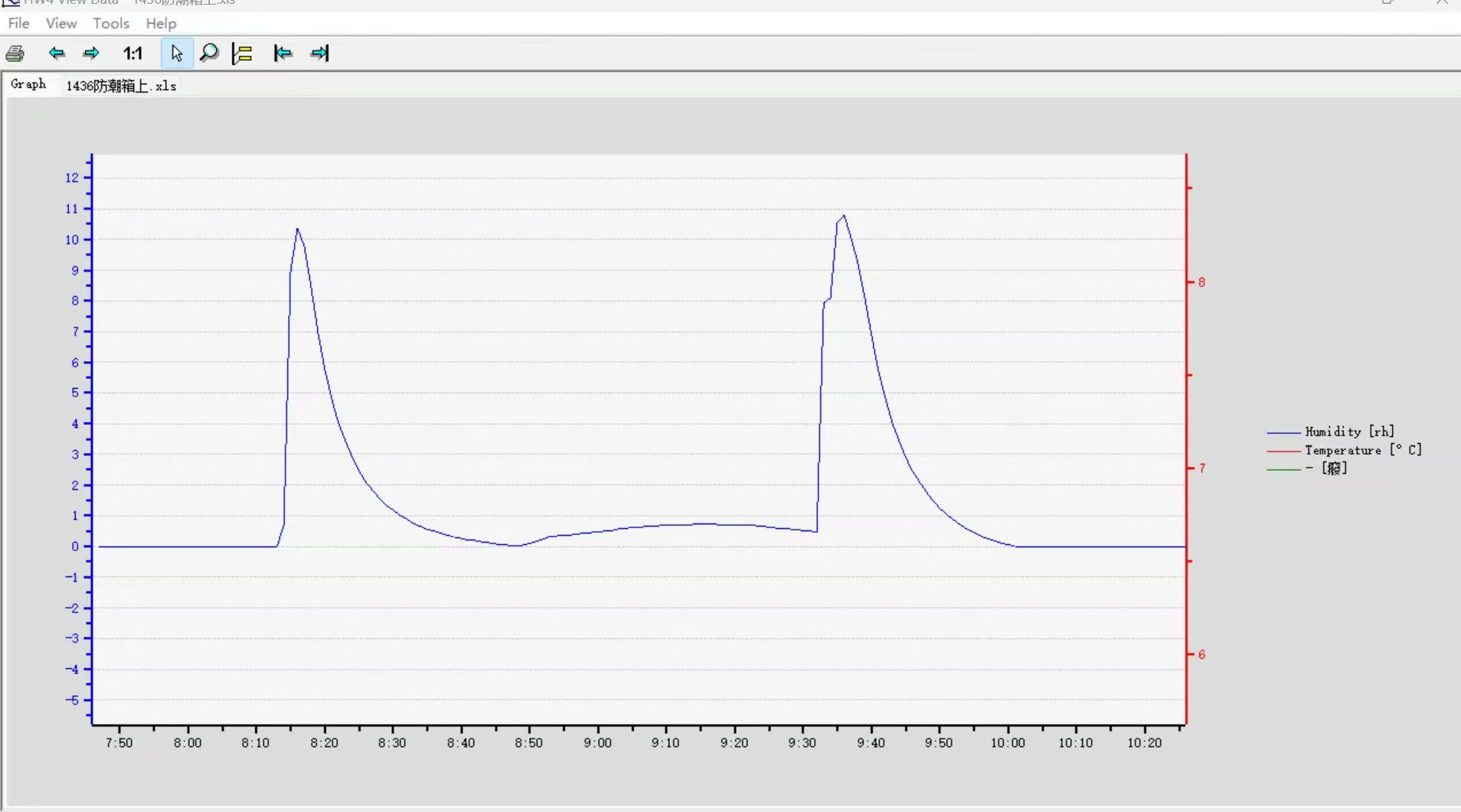Open the graph legend settings icon
The height and width of the screenshot is (812, 1461).
242,54
